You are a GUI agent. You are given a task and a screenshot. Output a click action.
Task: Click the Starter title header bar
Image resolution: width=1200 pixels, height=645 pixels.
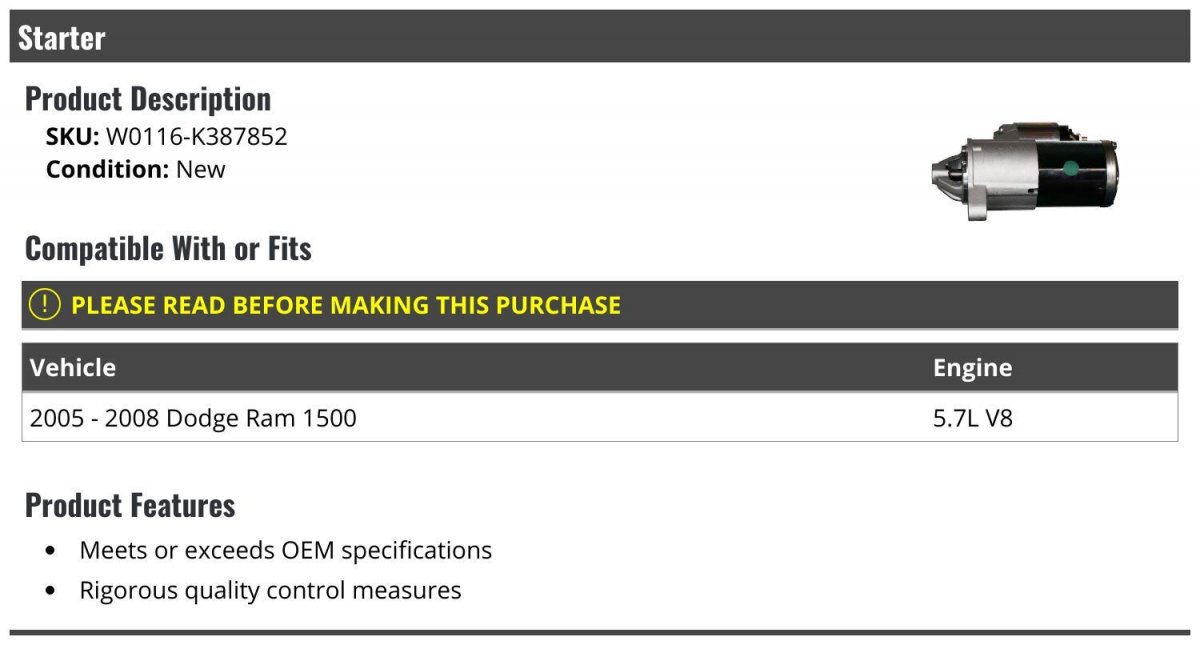click(x=600, y=37)
